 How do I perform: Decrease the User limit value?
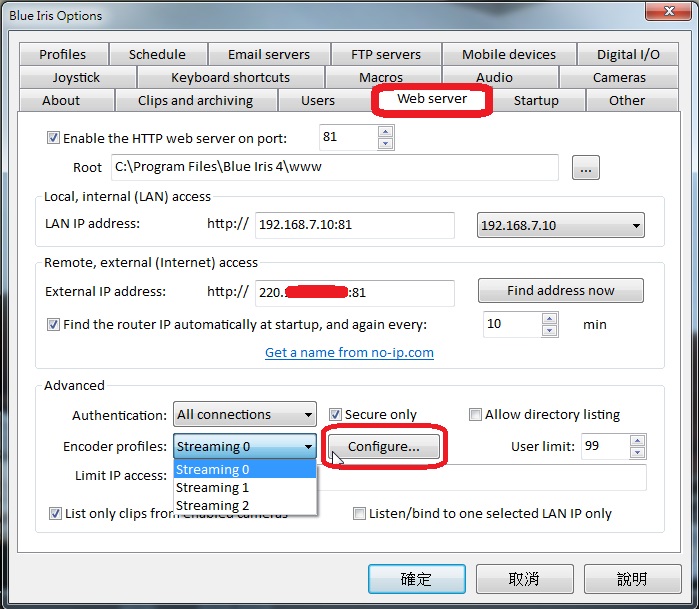[637, 453]
